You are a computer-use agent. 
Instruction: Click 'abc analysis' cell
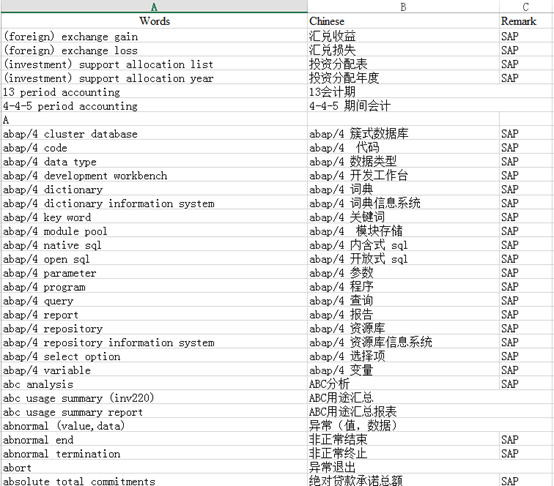click(154, 384)
